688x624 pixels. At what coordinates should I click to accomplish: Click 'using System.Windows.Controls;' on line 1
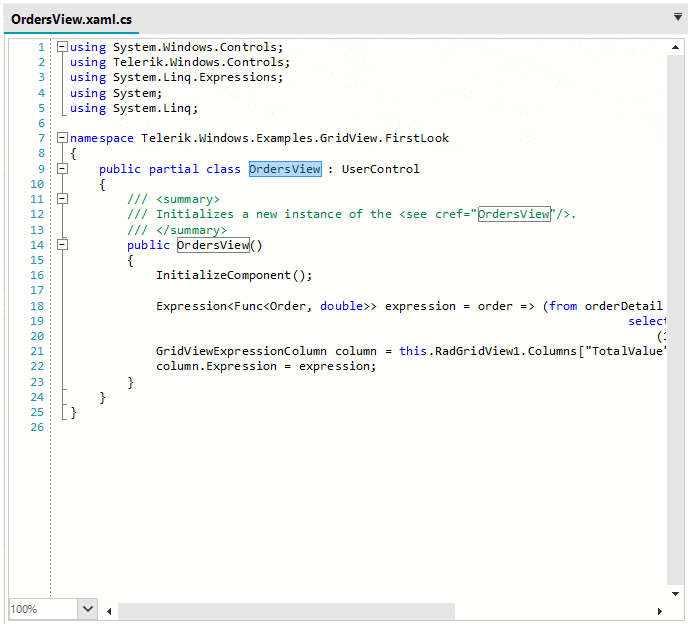coord(176,47)
